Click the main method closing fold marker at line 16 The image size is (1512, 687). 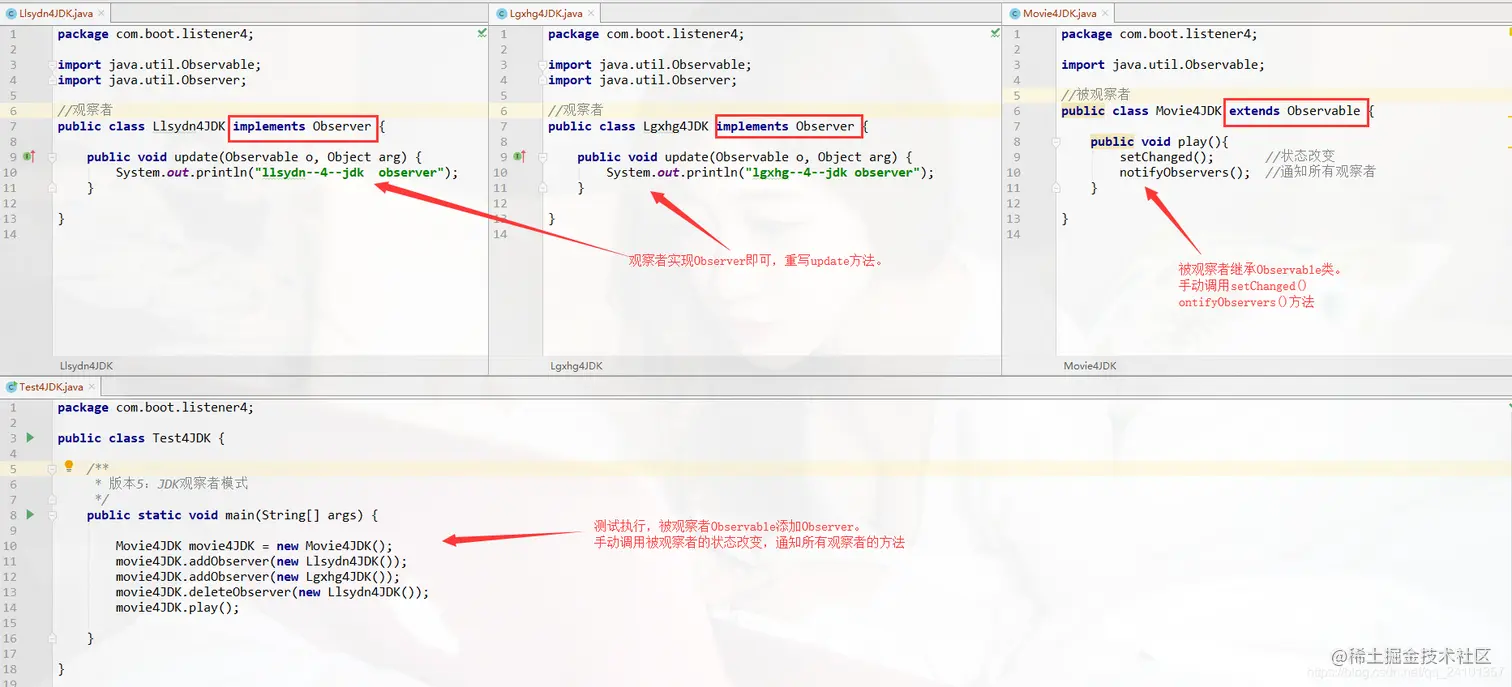[52, 638]
